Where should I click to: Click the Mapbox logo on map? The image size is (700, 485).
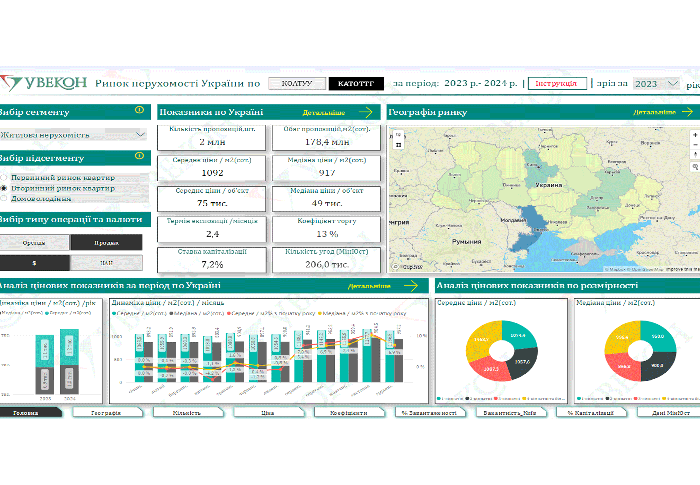pyautogui.click(x=408, y=267)
